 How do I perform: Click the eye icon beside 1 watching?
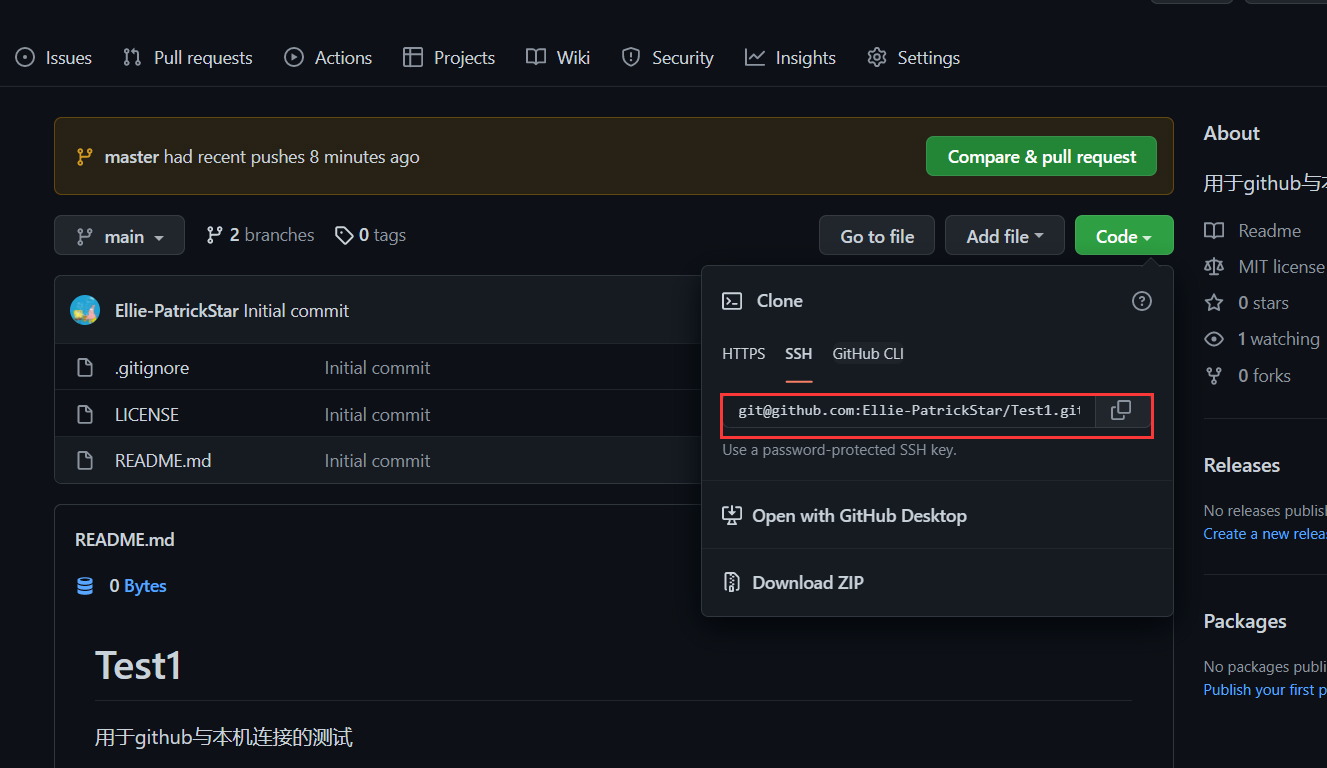point(1214,339)
